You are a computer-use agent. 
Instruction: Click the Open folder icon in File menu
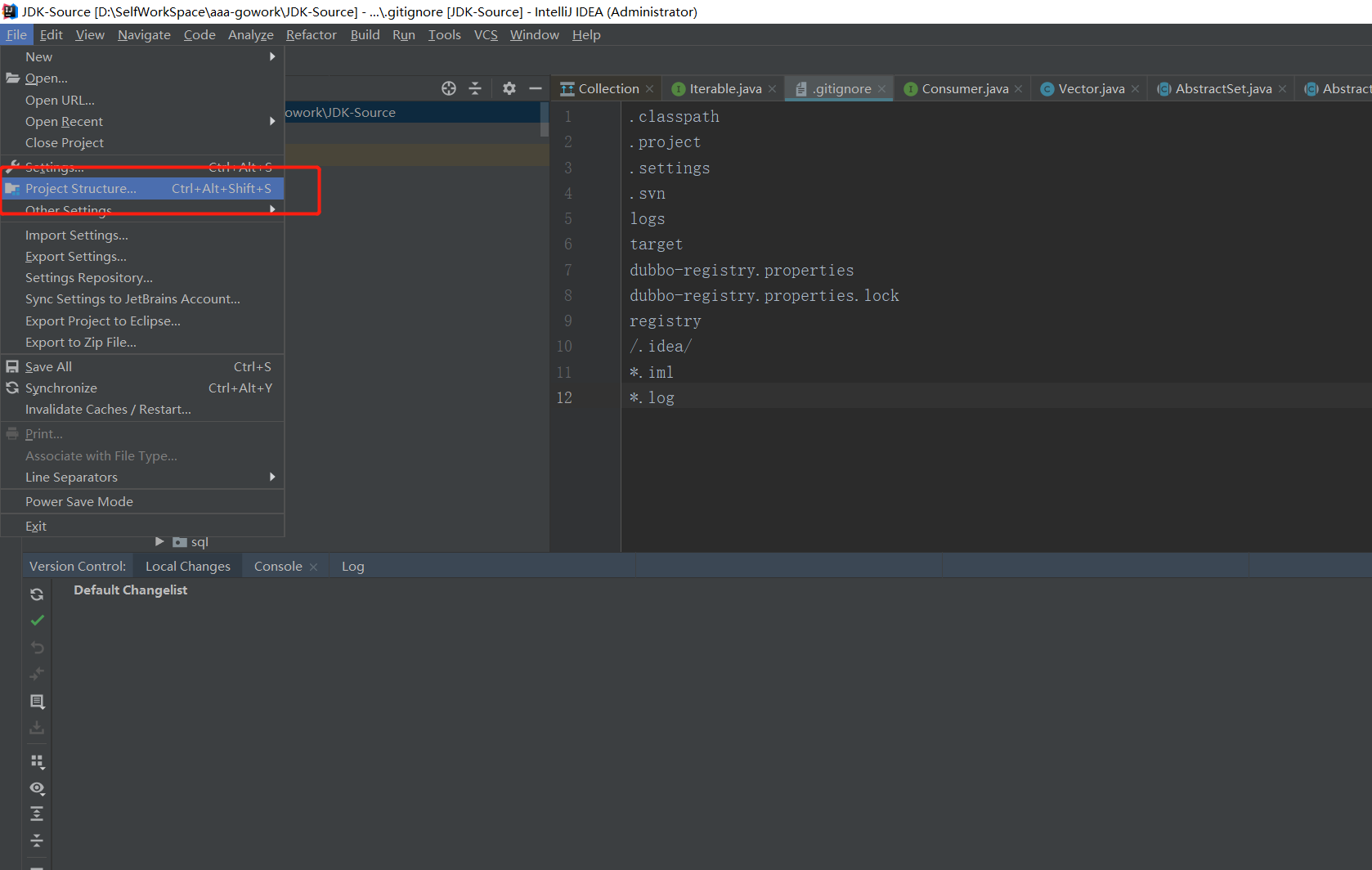[x=12, y=78]
